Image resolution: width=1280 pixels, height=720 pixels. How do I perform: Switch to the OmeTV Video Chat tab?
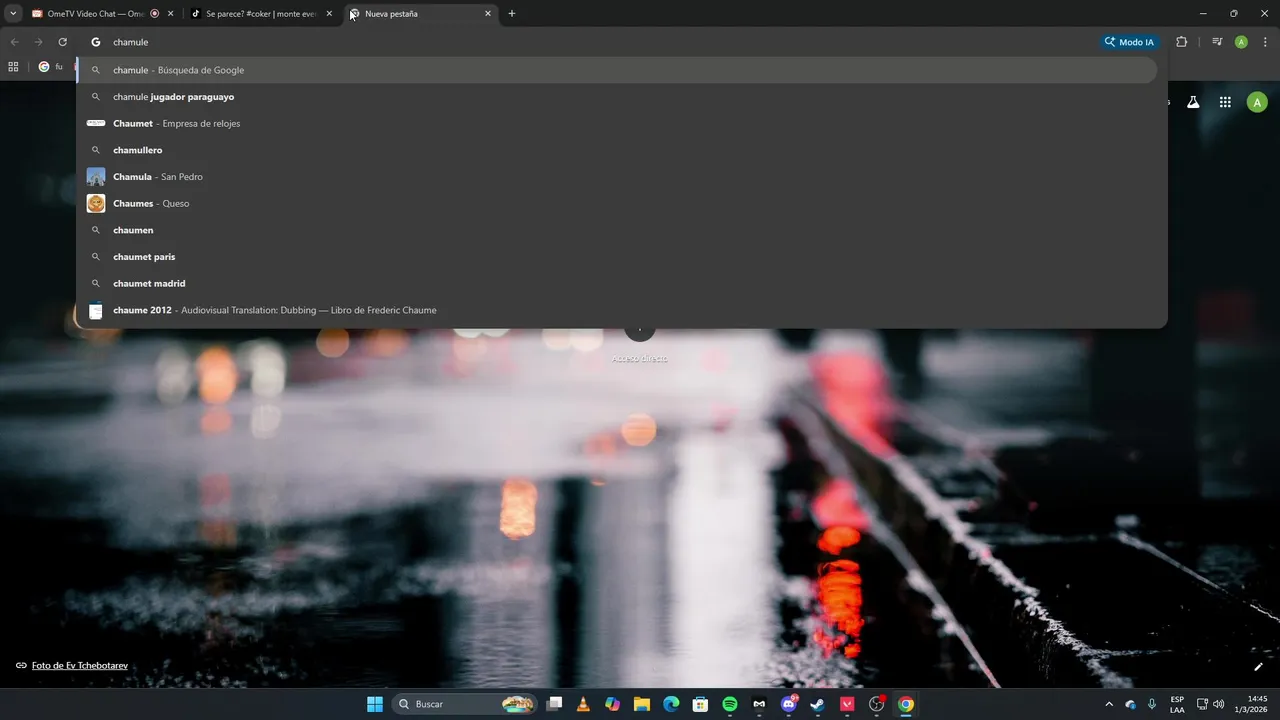coord(95,14)
